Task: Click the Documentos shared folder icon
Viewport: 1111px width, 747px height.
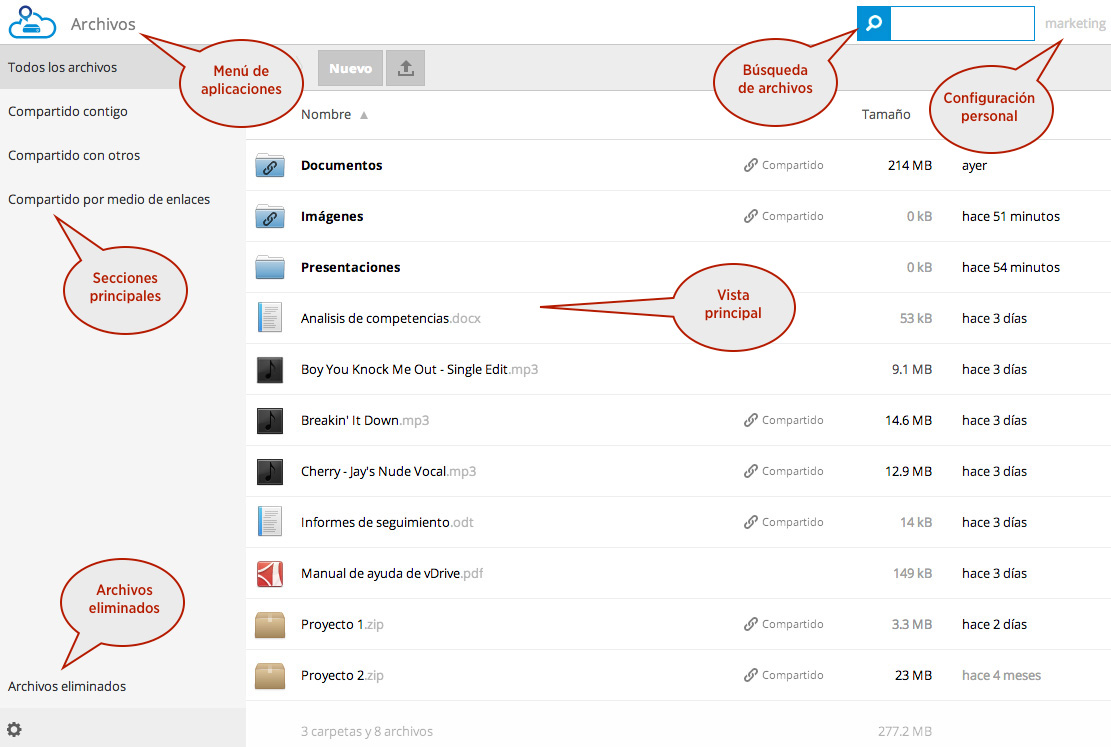Action: click(x=270, y=165)
